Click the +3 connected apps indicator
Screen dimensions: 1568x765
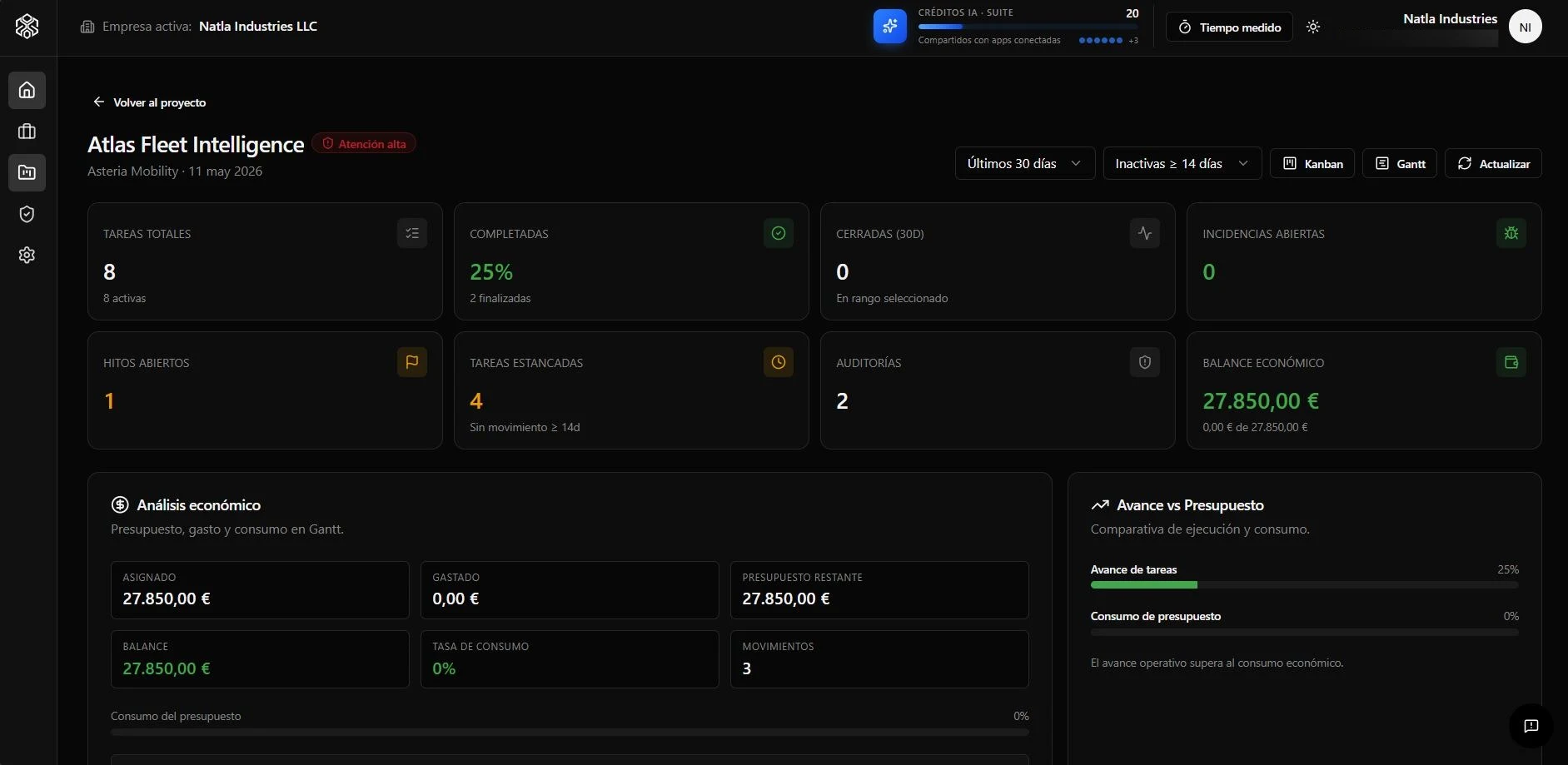coord(1133,41)
